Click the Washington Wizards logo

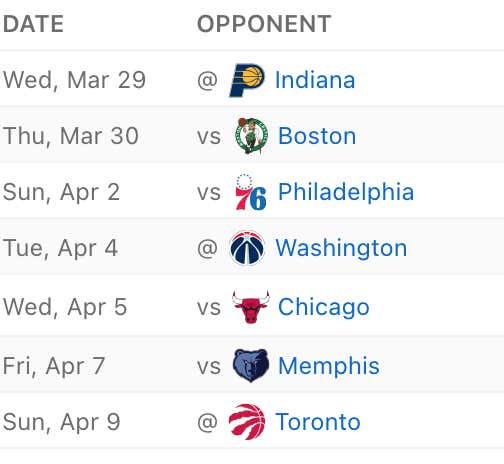247,248
